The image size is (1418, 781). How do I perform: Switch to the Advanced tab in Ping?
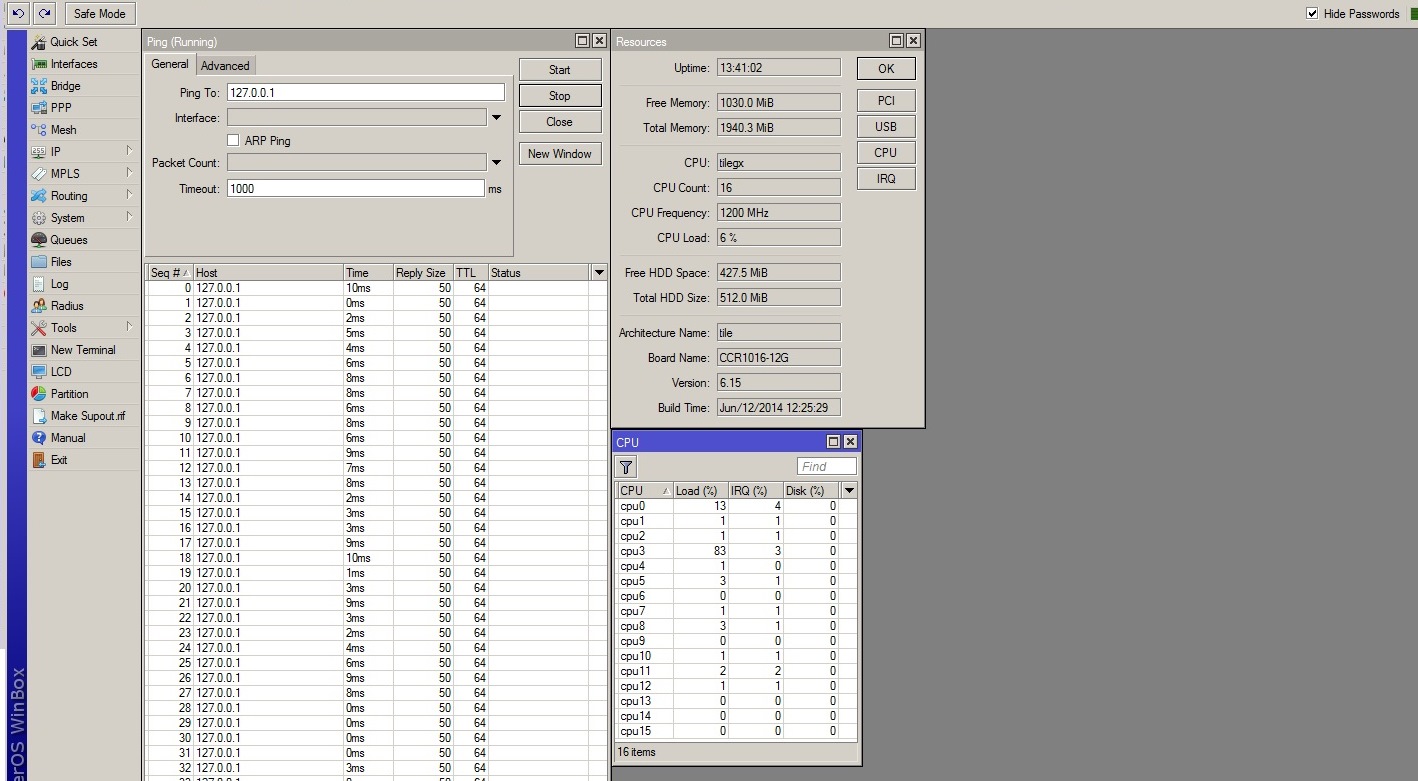(225, 65)
